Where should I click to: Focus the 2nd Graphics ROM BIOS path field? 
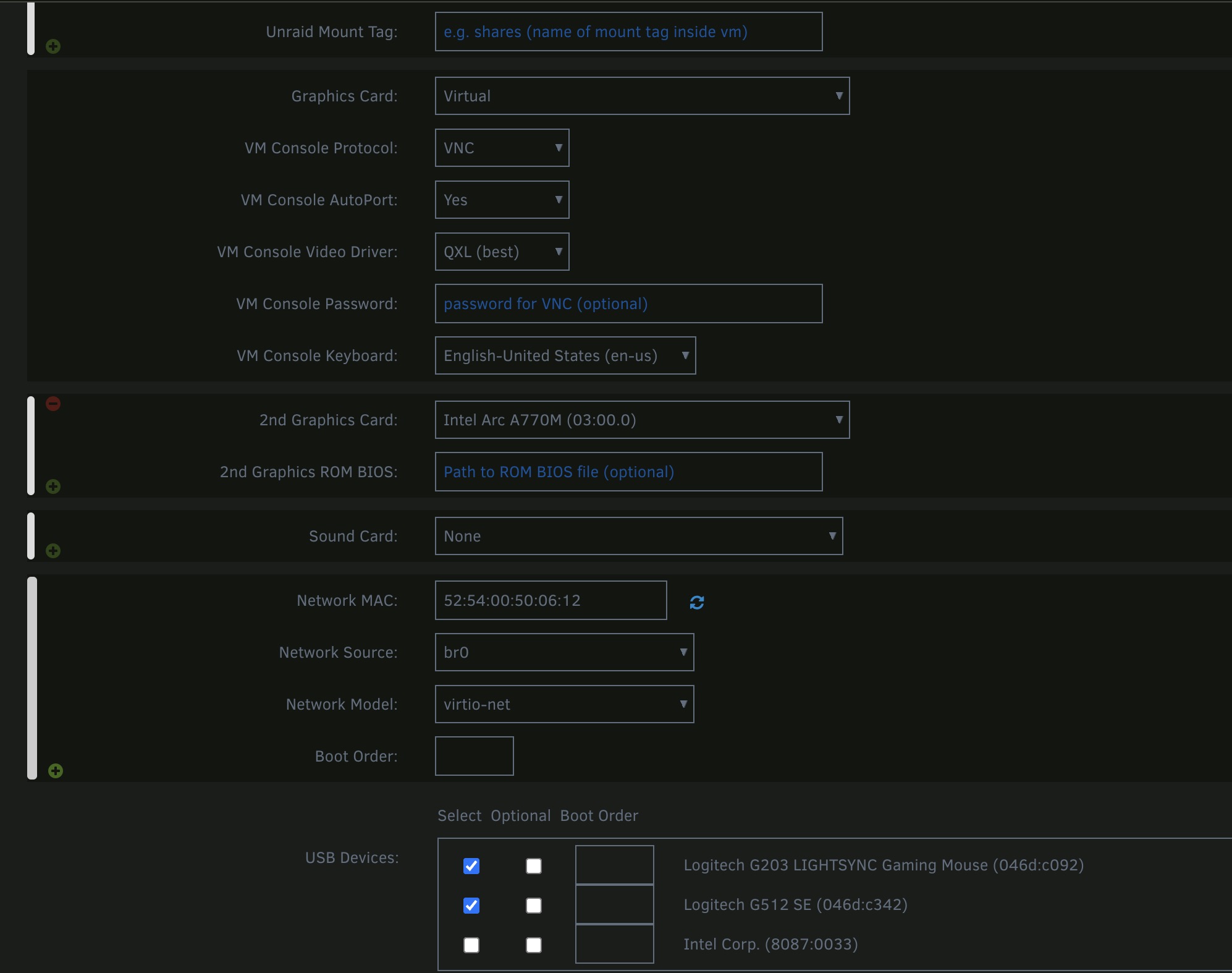(628, 472)
